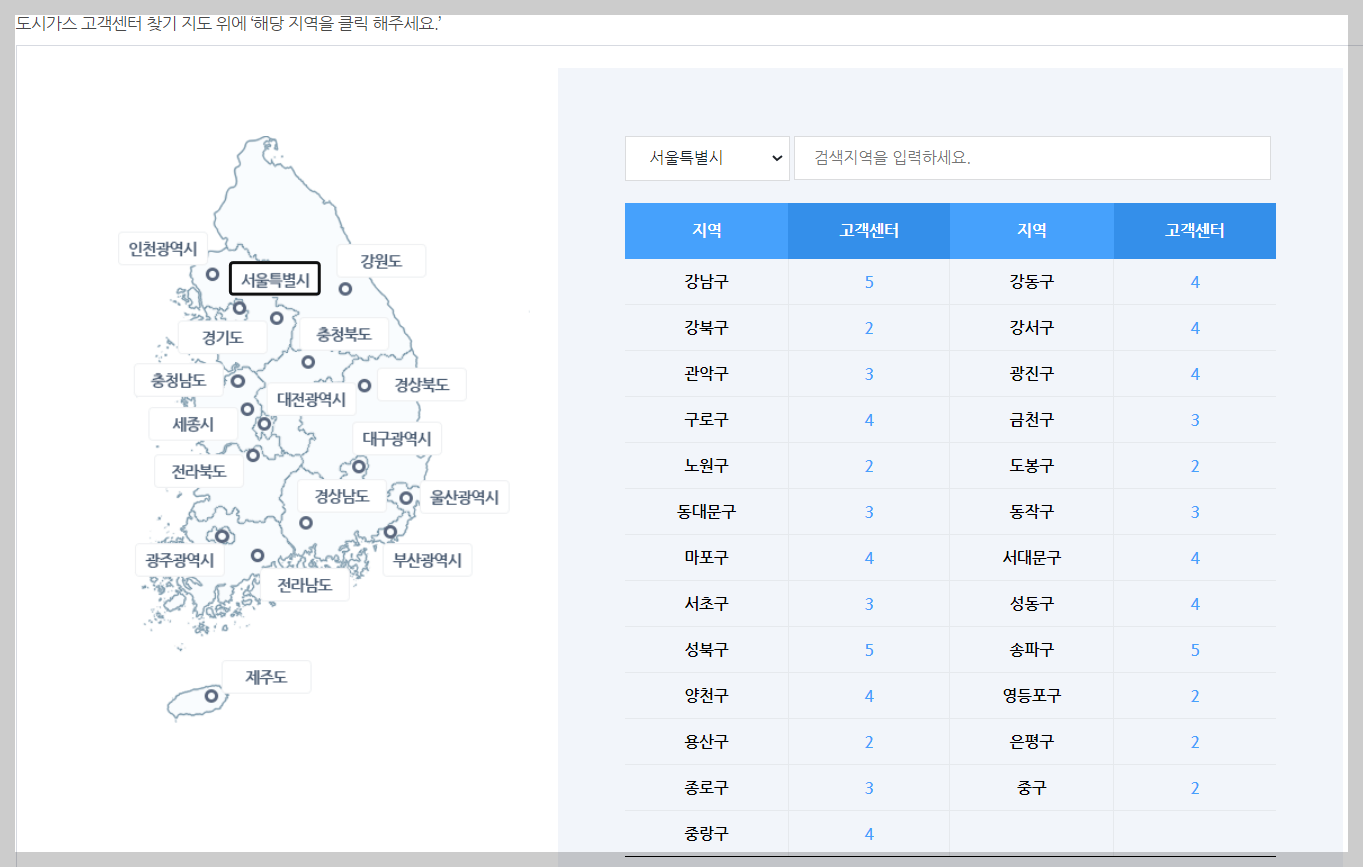1363x867 pixels.
Task: Open 강남구 customer center list
Action: [x=868, y=282]
